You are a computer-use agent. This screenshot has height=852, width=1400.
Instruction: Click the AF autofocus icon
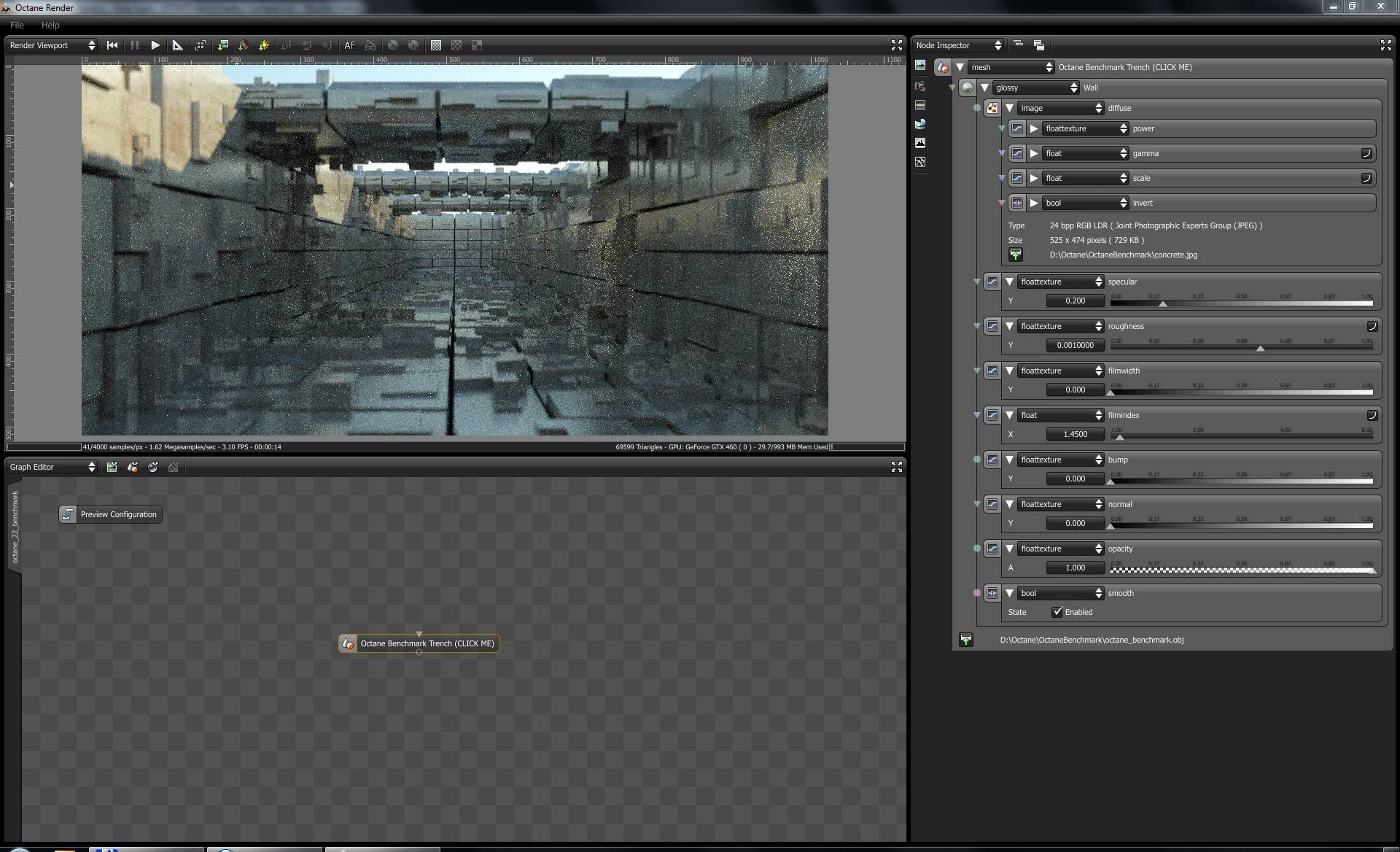click(x=350, y=45)
